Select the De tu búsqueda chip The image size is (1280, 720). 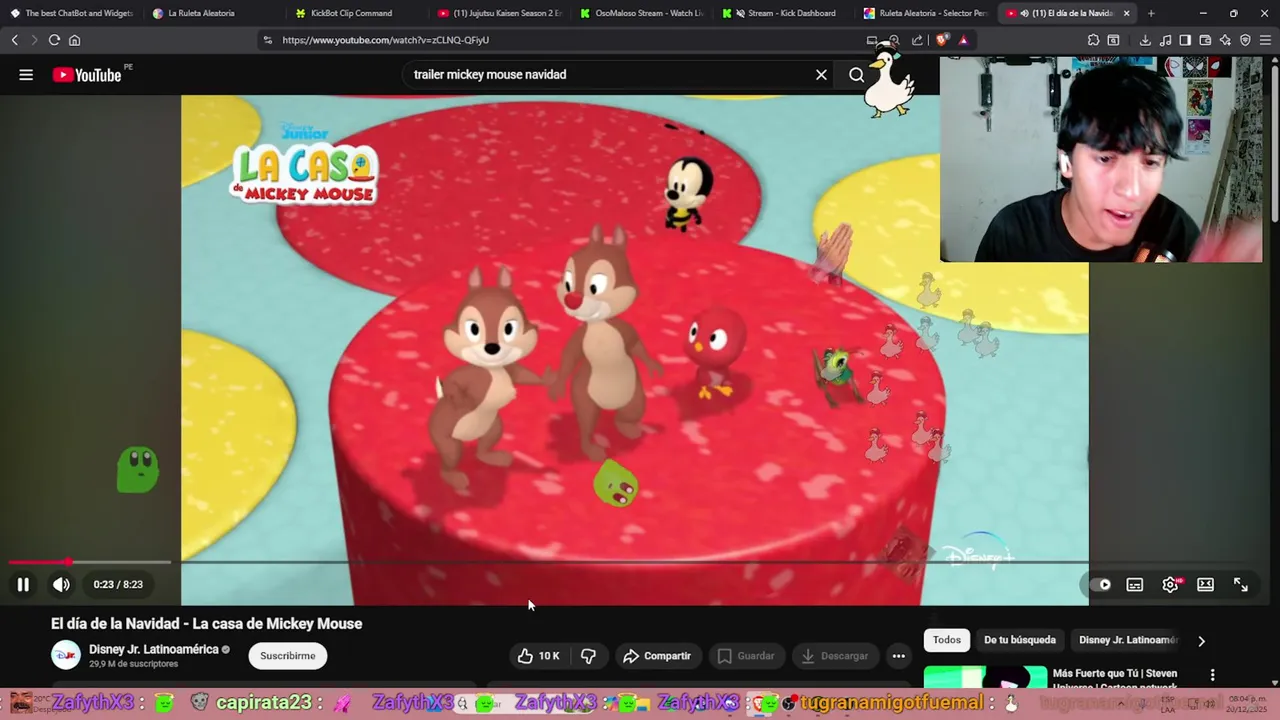(1020, 640)
